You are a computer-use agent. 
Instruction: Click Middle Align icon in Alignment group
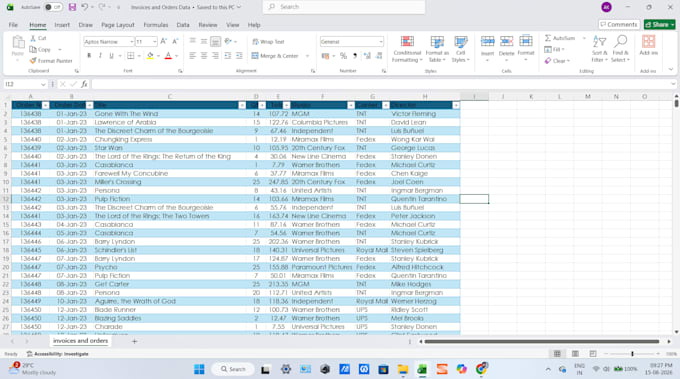point(204,41)
